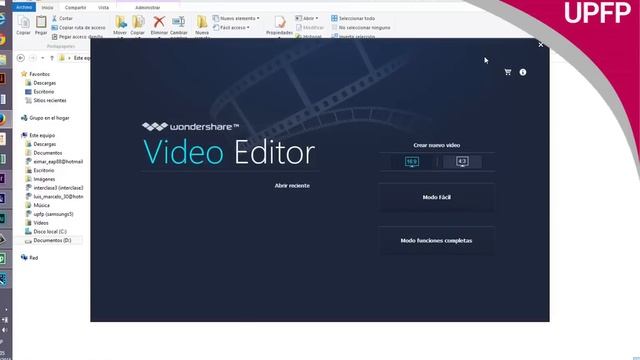Click No seleccionar ninguno
The image size is (640, 360).
click(x=361, y=28)
